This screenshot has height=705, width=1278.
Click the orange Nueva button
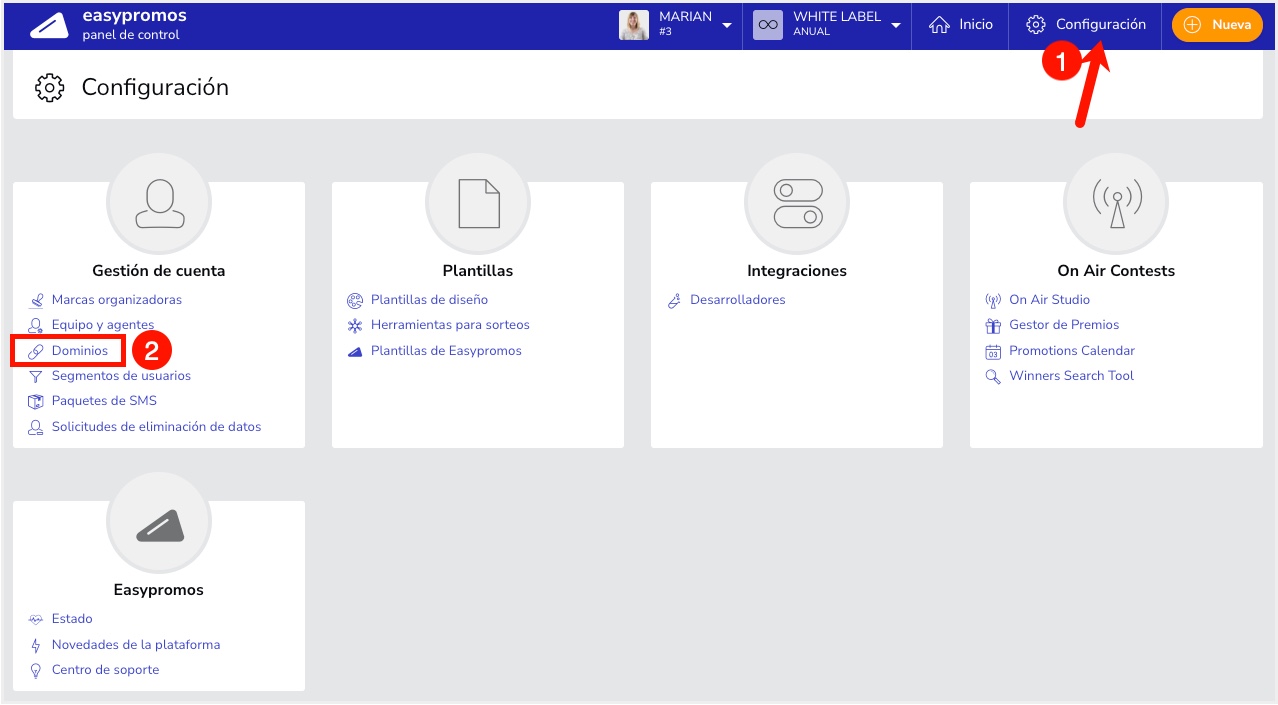pos(1217,25)
